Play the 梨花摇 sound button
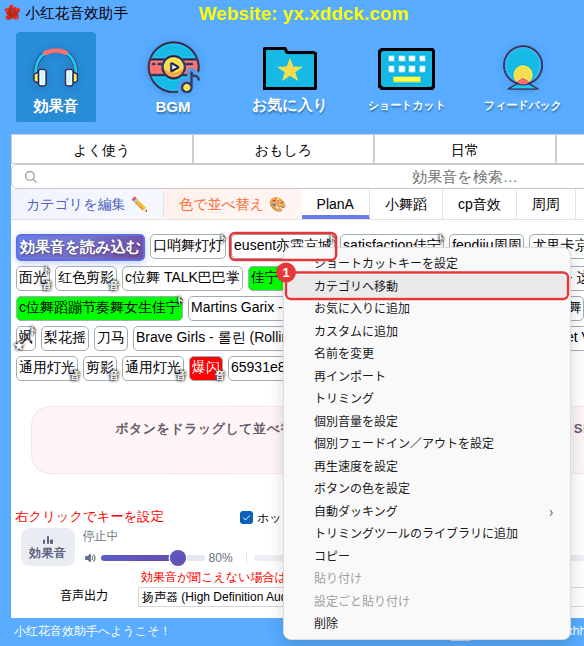This screenshot has height=646, width=584. coord(65,338)
